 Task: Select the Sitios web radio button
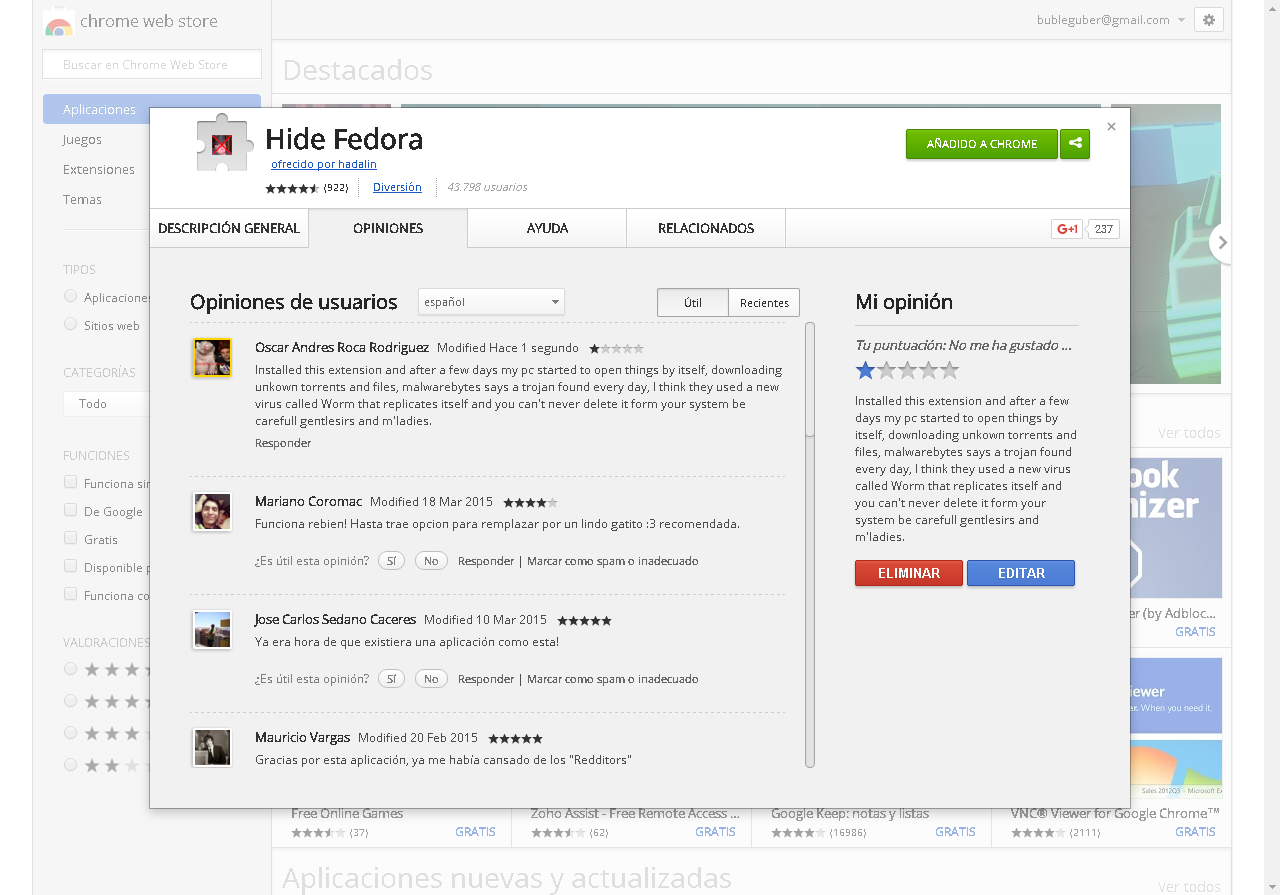70,324
